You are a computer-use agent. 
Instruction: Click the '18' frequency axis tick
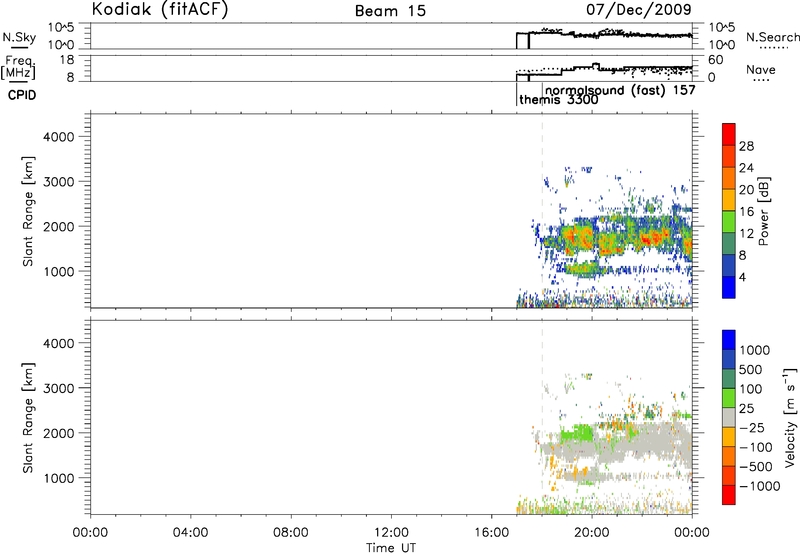[67, 60]
